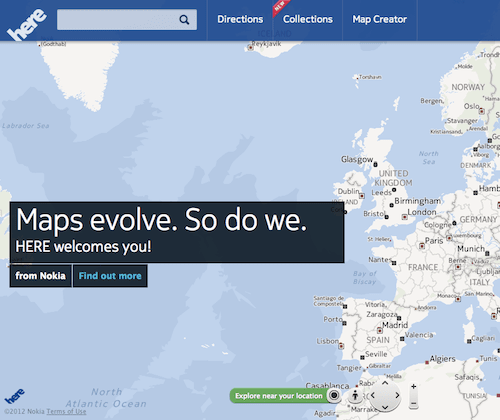Pan the map down with the arrow

[x=385, y=407]
